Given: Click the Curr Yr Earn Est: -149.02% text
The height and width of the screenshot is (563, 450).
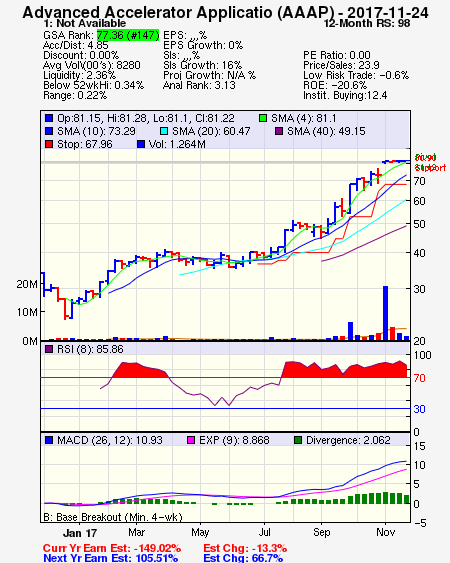Looking at the screenshot, I should tap(112, 549).
